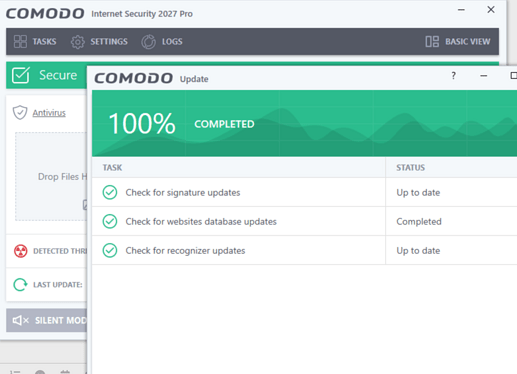Click the Drop Files area

coord(51,176)
